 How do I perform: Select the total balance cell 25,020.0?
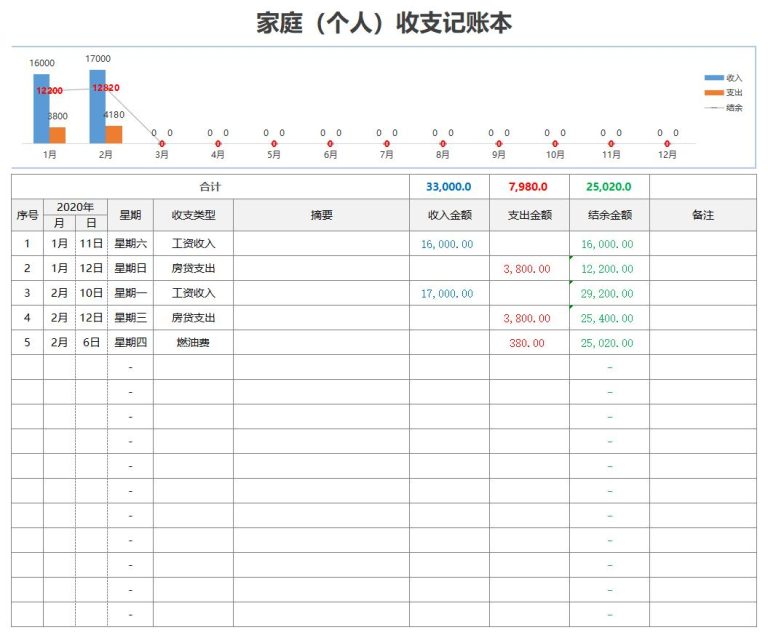coord(609,187)
